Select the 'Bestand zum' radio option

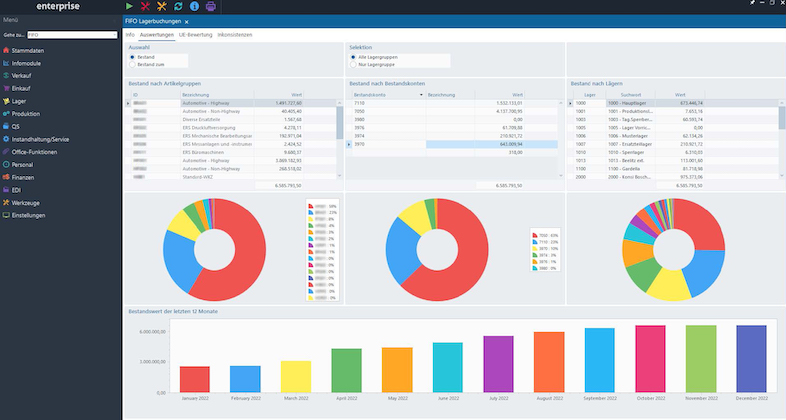[132, 65]
